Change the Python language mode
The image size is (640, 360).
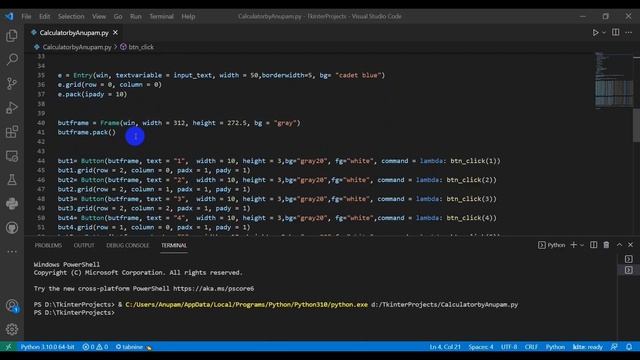[555, 347]
